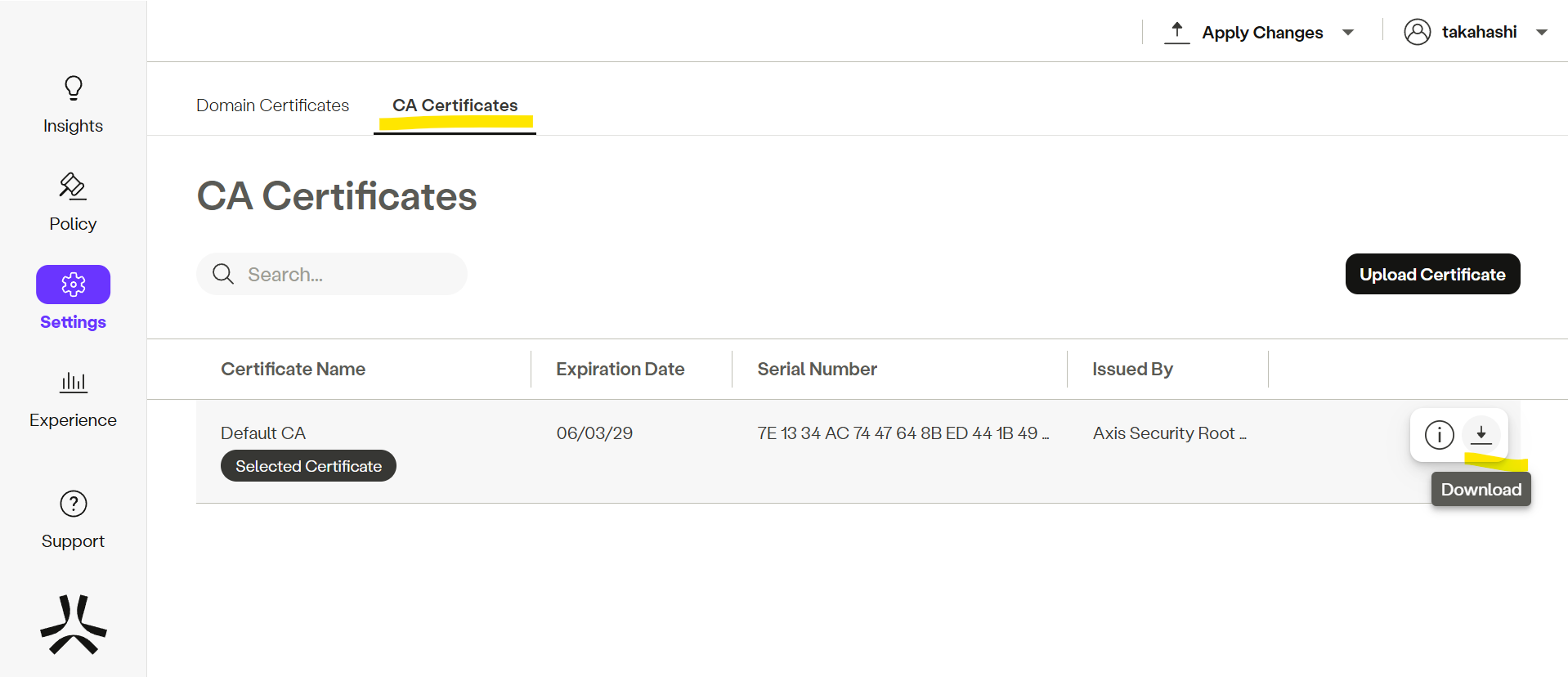
Task: Click the search magnifier icon
Action: click(223, 274)
